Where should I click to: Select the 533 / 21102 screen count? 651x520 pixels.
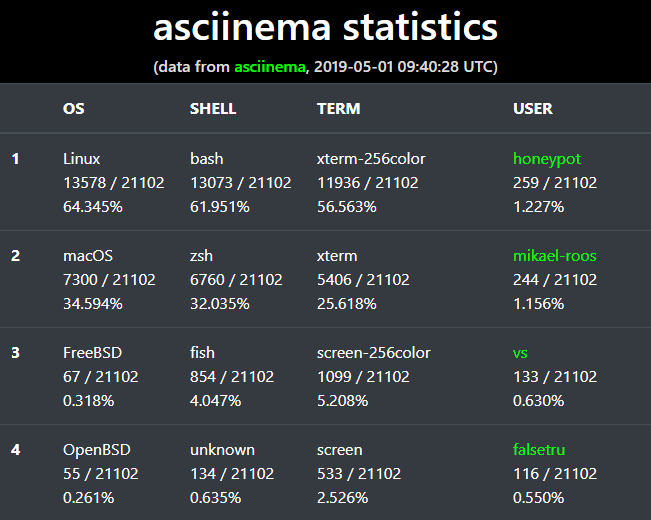click(x=359, y=474)
